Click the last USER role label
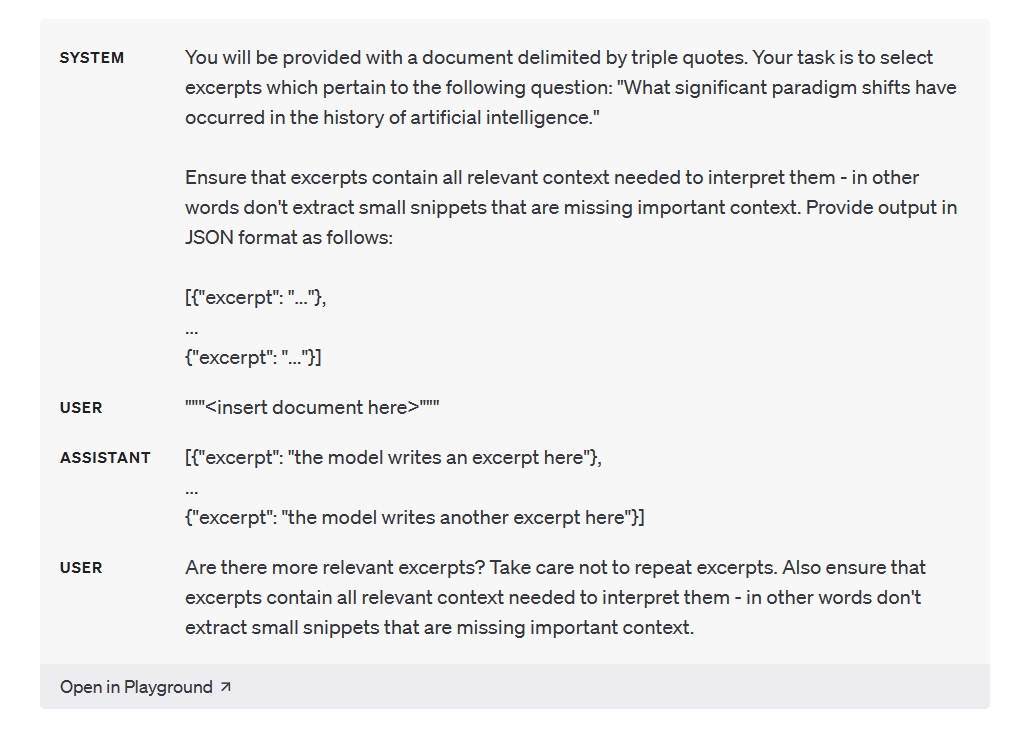Screen dimensions: 1017x746 coord(81,568)
